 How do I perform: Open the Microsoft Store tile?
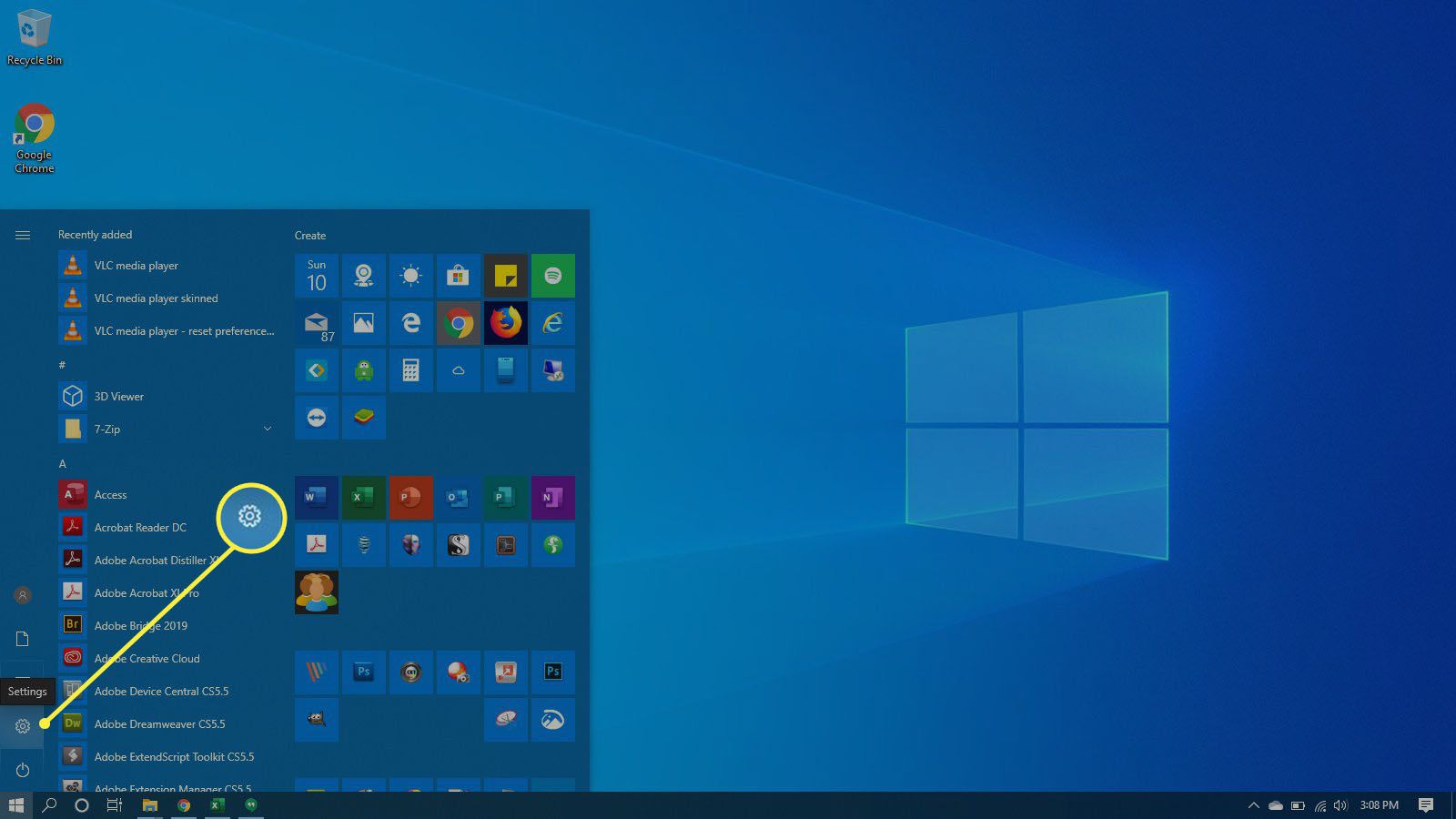coord(459,276)
